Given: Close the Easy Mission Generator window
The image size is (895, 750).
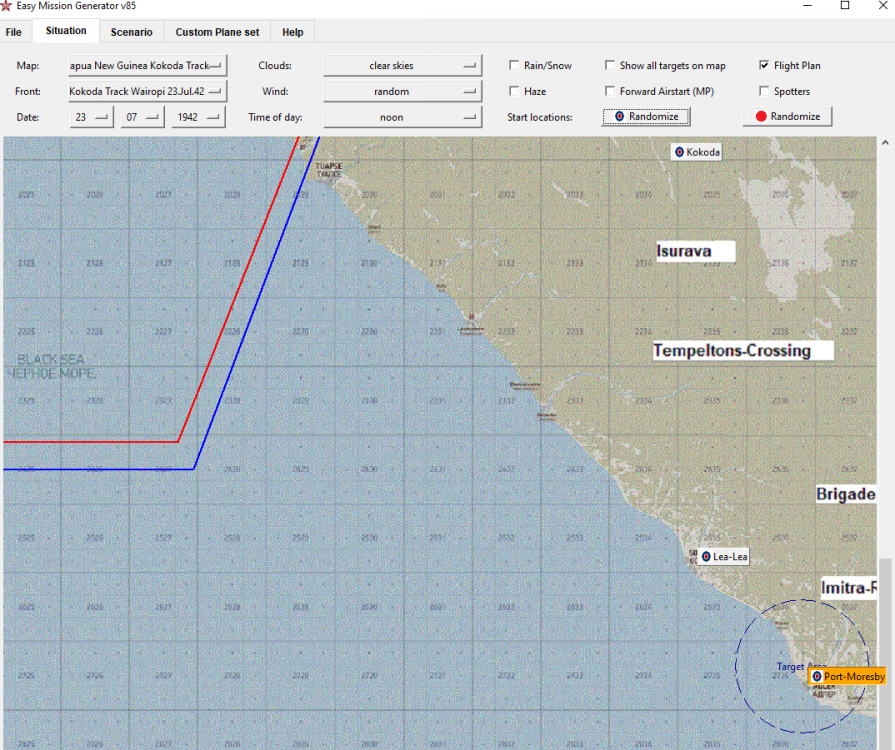Looking at the screenshot, I should click(x=882, y=6).
